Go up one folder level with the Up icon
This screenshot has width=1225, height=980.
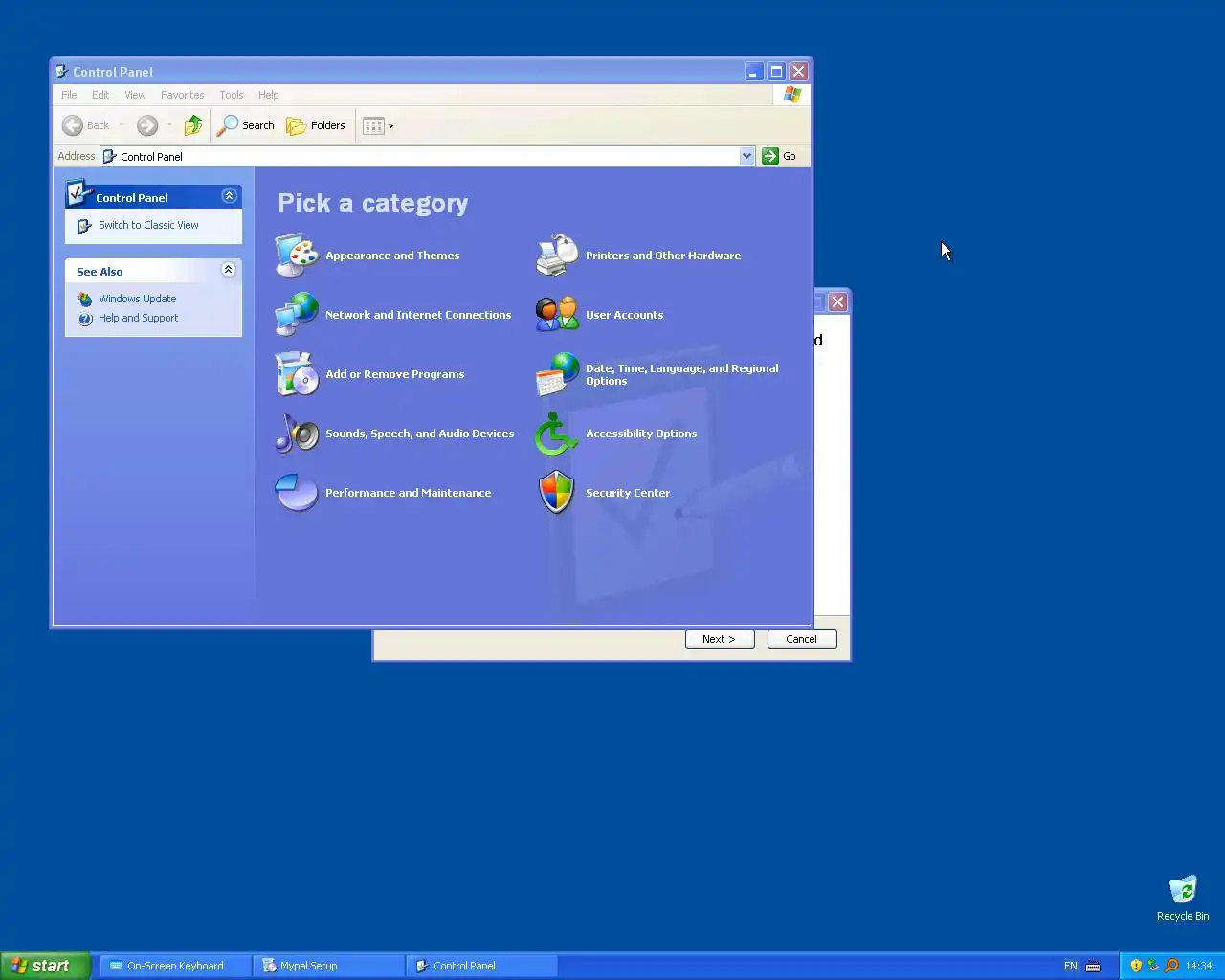click(x=193, y=125)
